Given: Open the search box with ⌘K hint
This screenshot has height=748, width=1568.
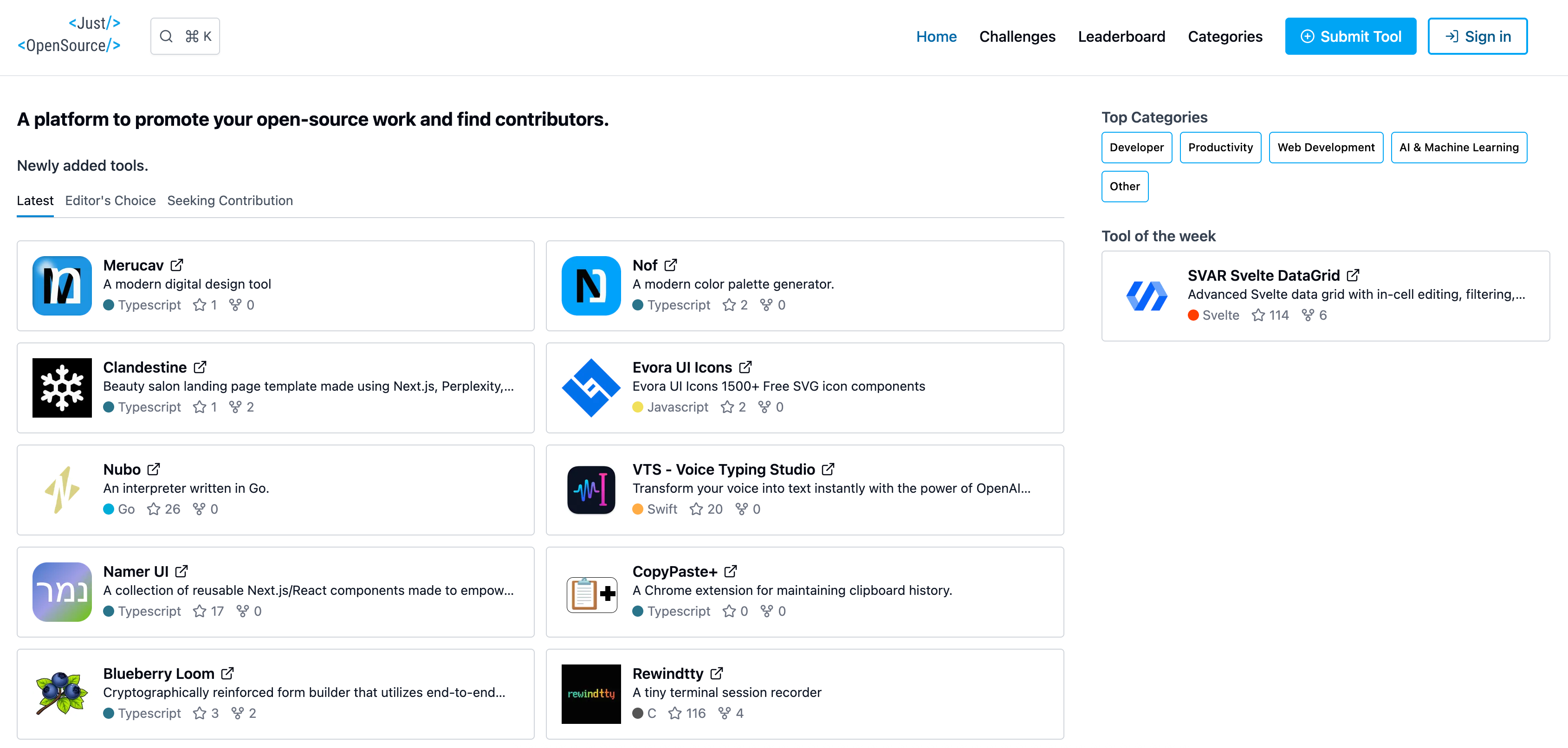Looking at the screenshot, I should pyautogui.click(x=185, y=37).
